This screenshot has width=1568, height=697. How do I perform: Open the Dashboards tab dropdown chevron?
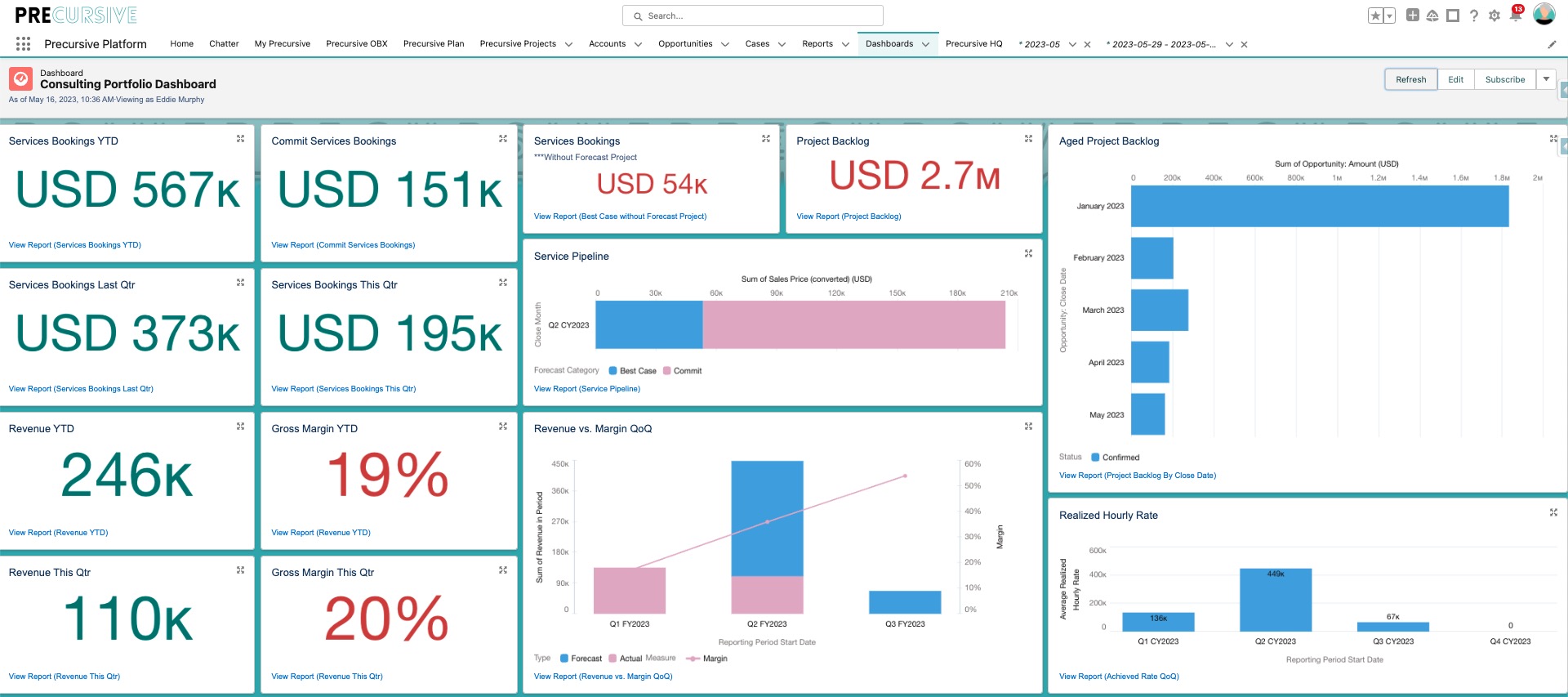coord(925,45)
